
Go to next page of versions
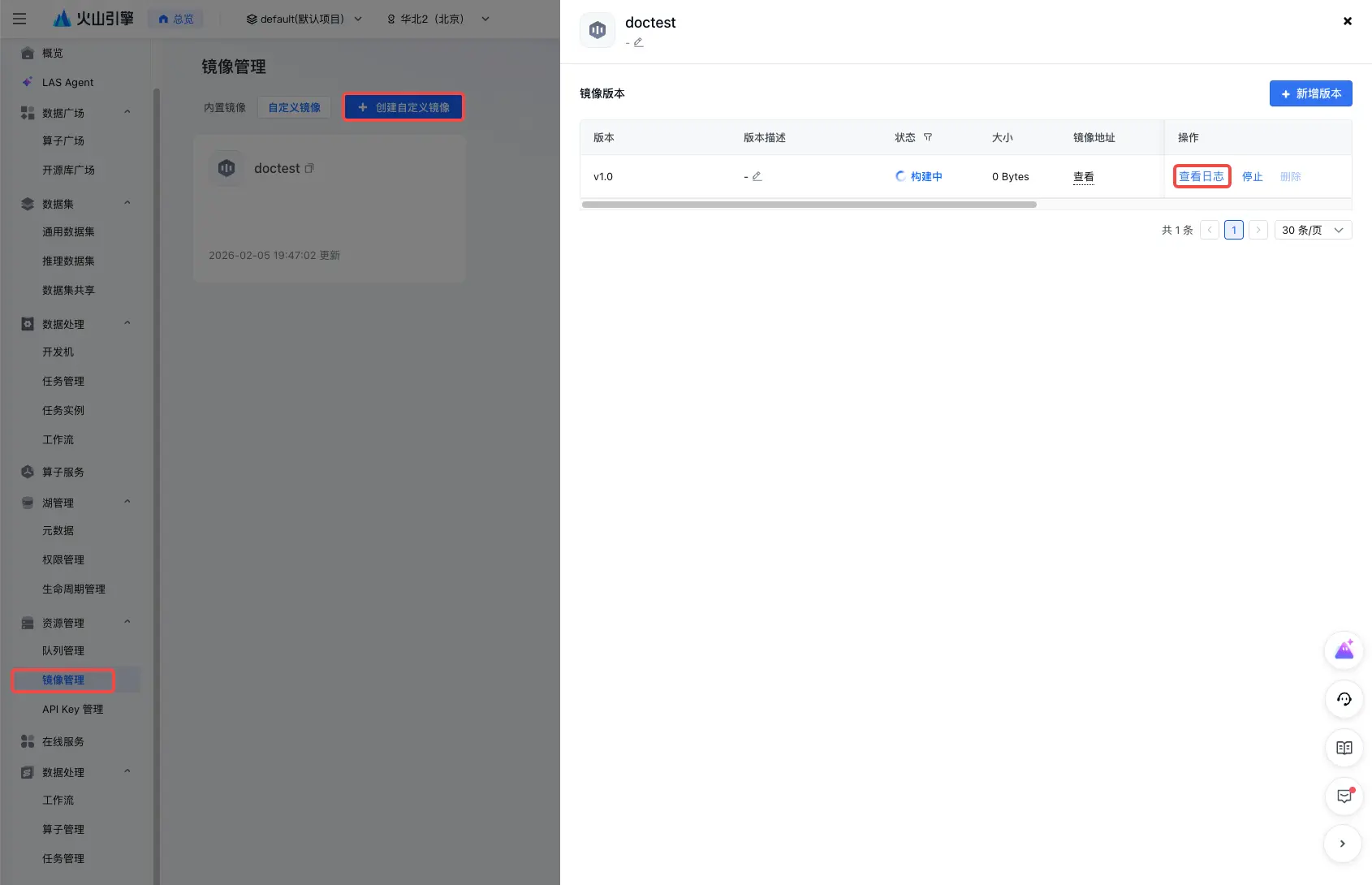pyautogui.click(x=1258, y=230)
